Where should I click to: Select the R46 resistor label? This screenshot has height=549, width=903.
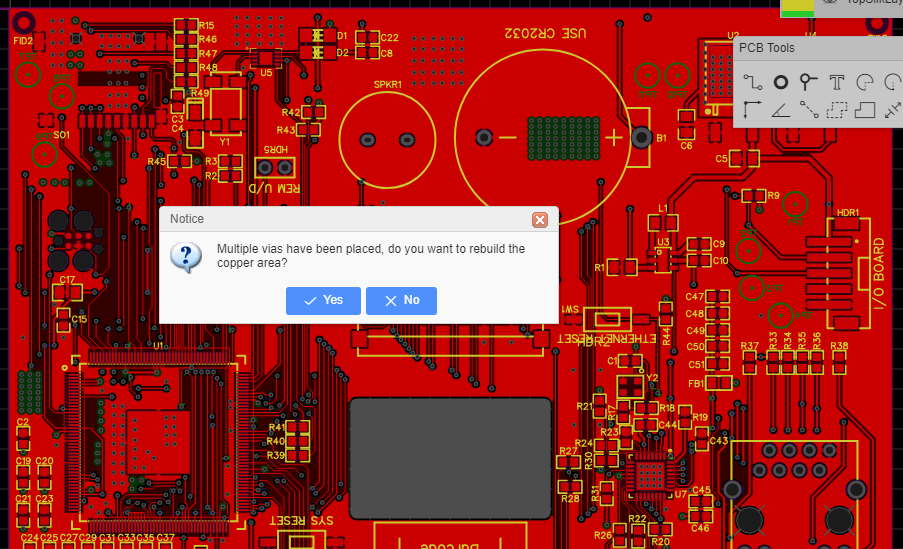pyautogui.click(x=208, y=39)
